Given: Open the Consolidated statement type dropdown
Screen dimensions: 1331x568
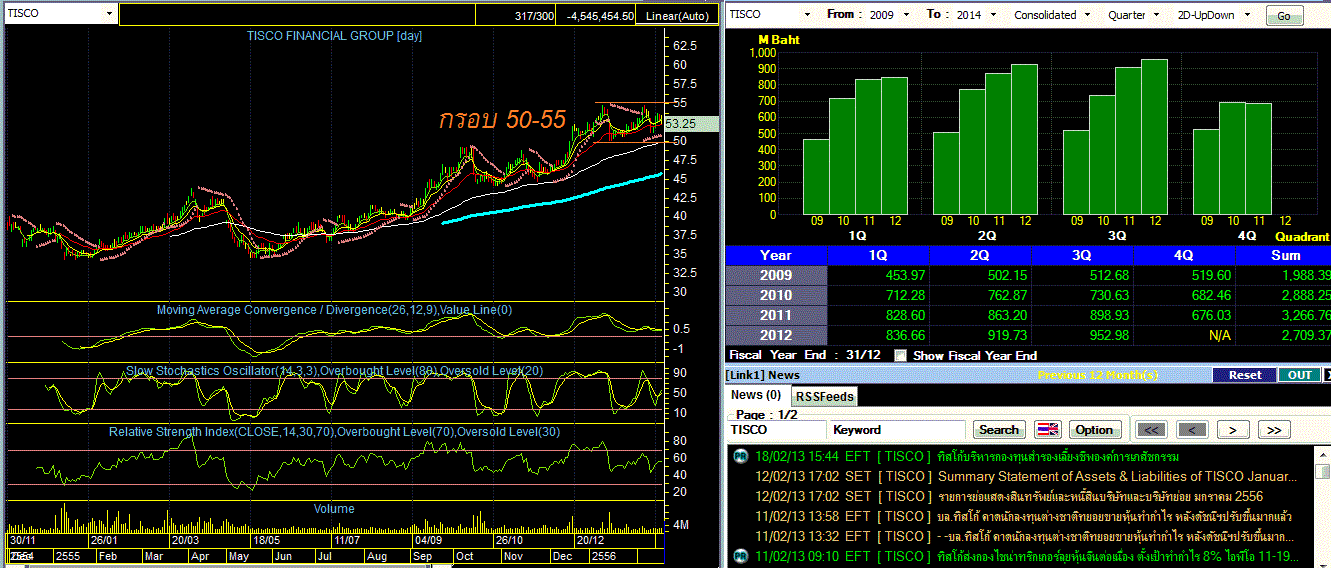Looking at the screenshot, I should pyautogui.click(x=1088, y=15).
